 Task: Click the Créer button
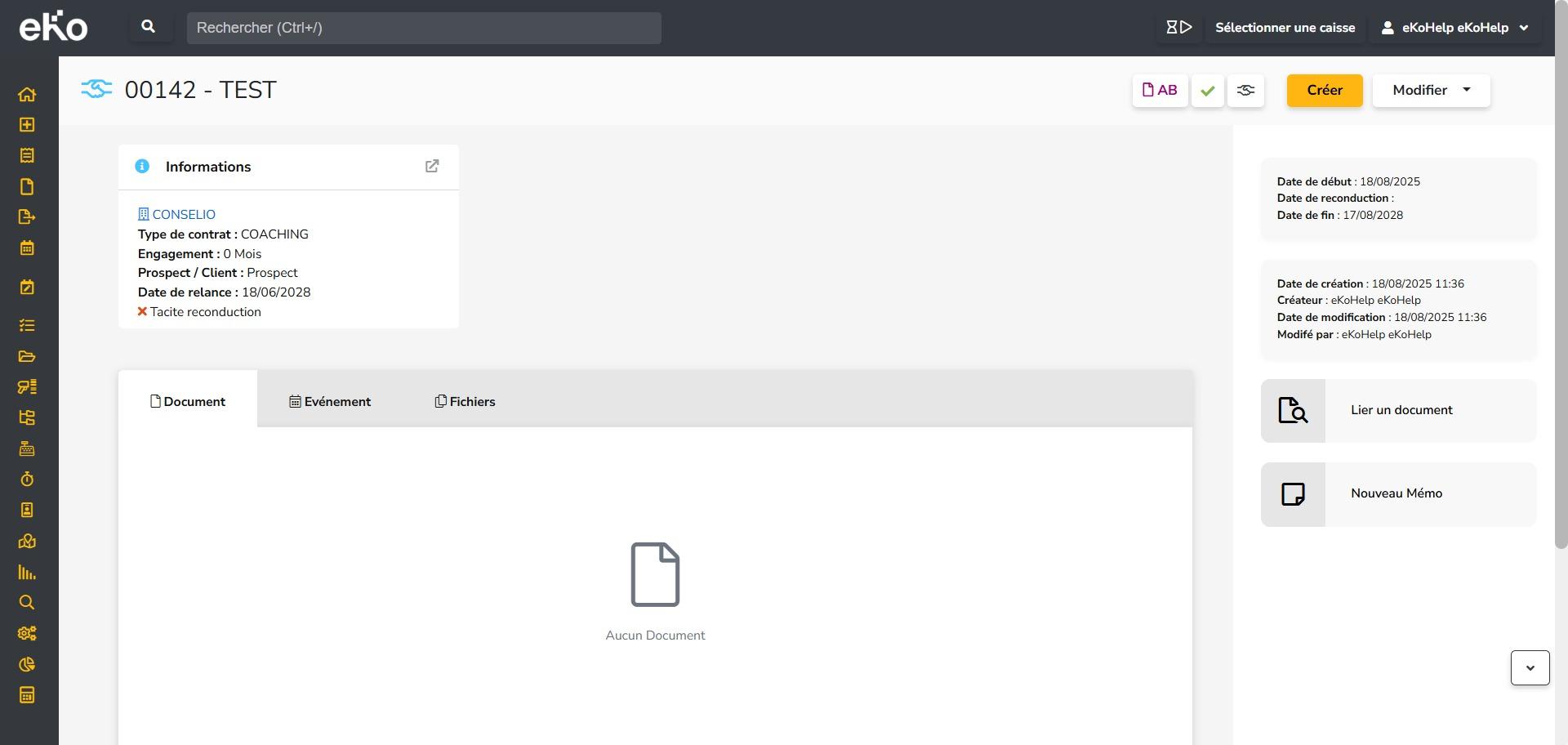tap(1324, 91)
